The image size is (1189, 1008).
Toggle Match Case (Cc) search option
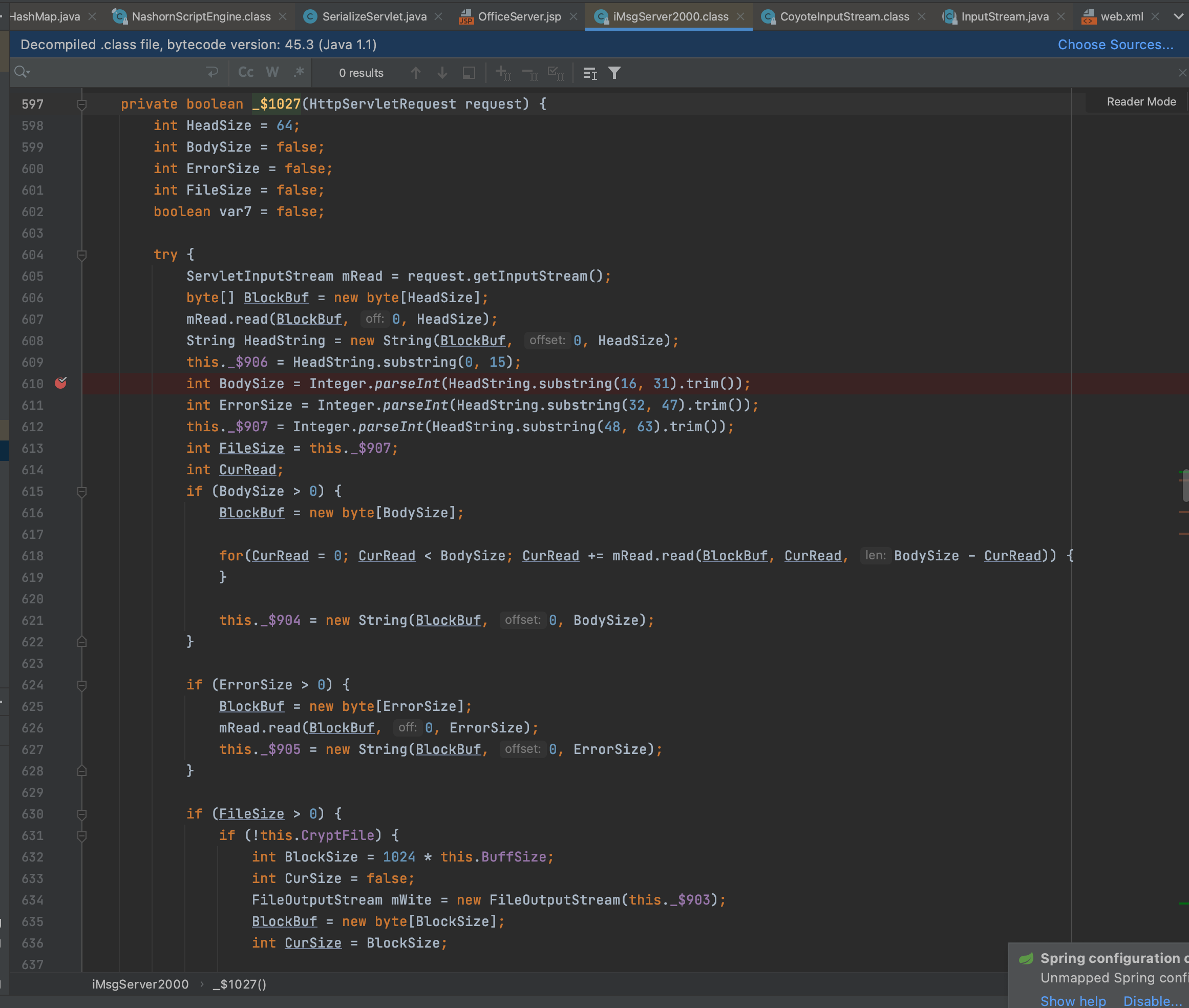point(246,73)
